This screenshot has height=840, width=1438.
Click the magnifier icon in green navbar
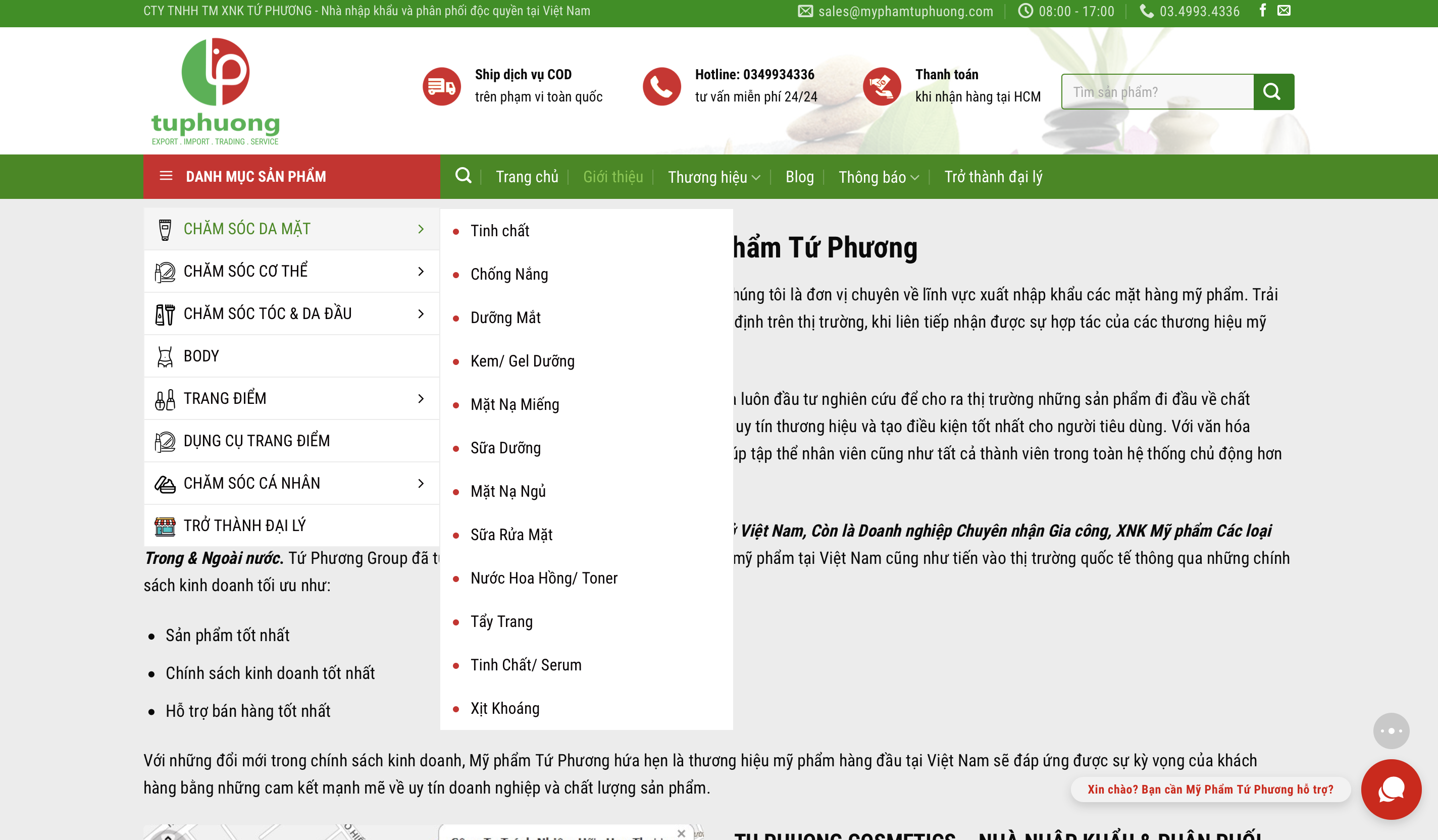[x=464, y=176]
